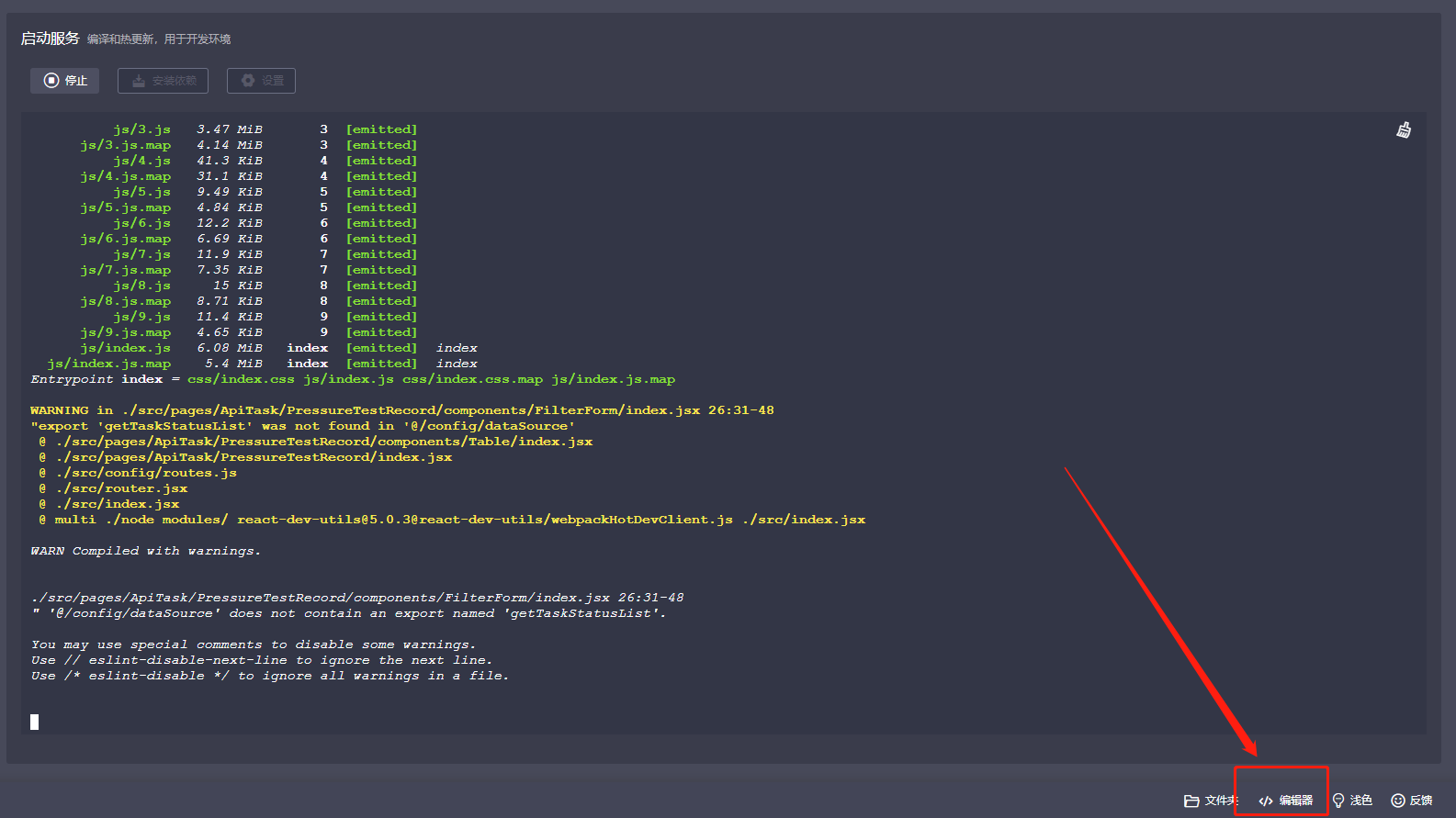The height and width of the screenshot is (818, 1456).
Task: Click the lightbulb theme icon
Action: pyautogui.click(x=1338, y=801)
